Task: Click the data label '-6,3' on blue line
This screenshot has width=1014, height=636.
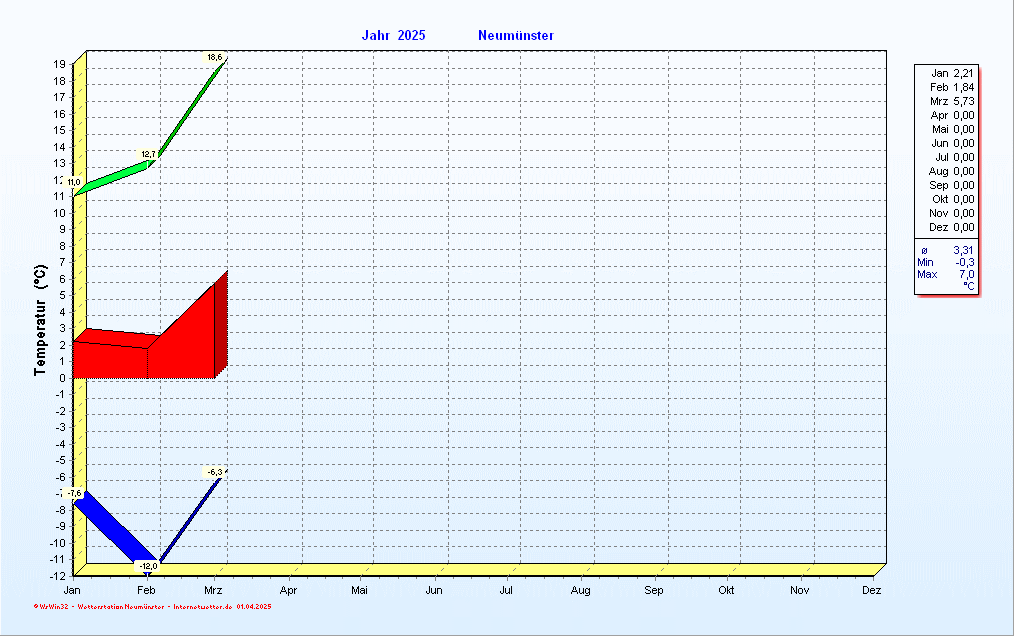Action: coord(215,472)
